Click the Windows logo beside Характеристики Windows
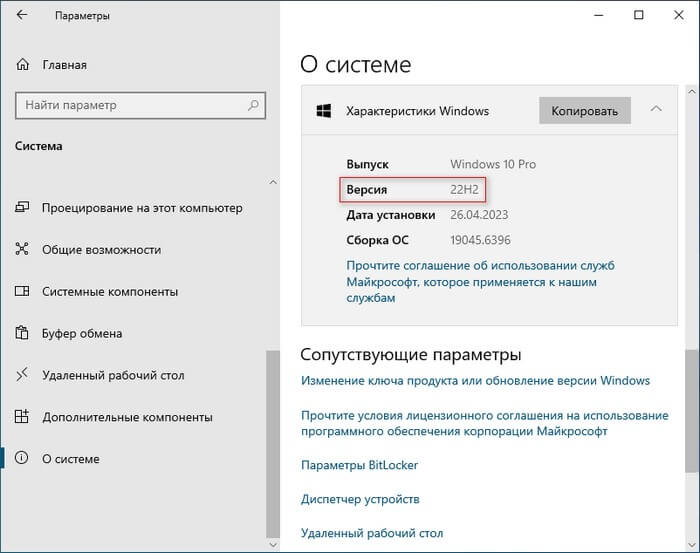700x553 pixels. click(324, 110)
